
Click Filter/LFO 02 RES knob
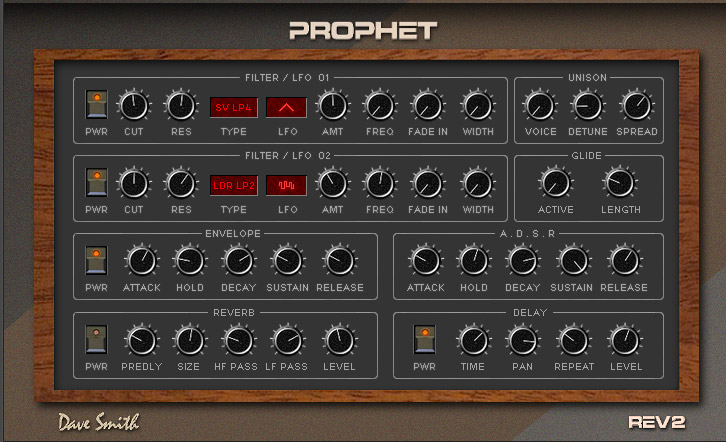pos(181,183)
